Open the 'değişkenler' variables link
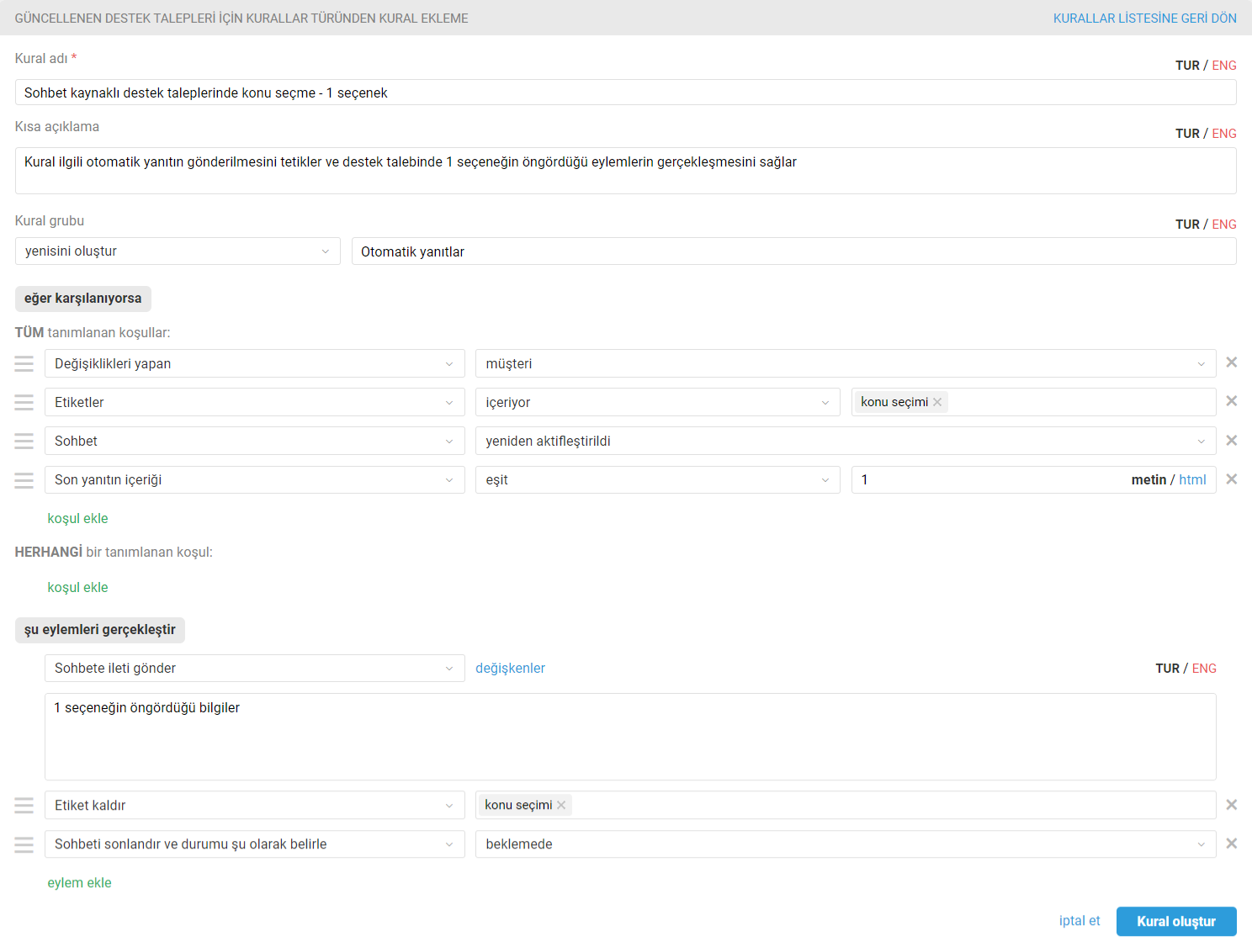The width and height of the screenshot is (1252, 952). [x=510, y=668]
